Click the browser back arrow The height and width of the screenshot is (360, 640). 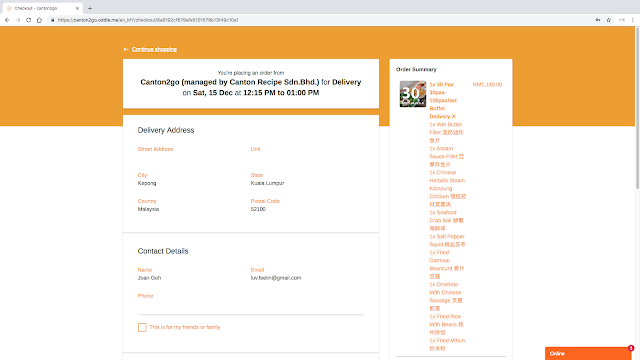coord(7,20)
